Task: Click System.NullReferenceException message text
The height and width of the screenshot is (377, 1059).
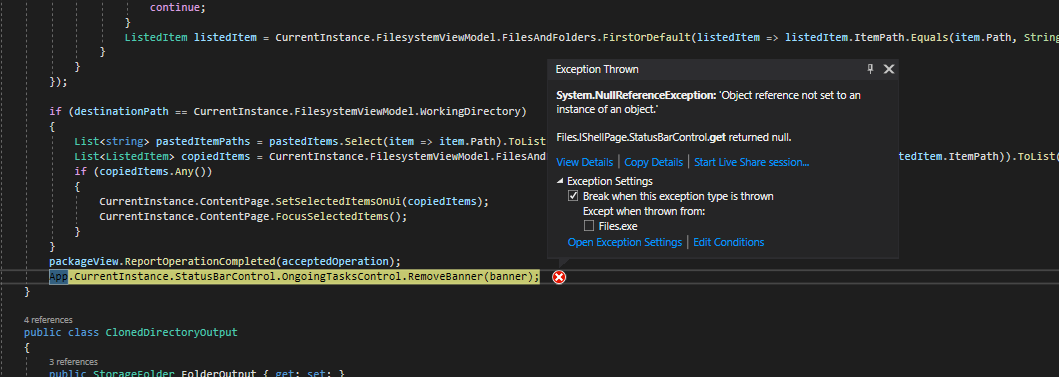Action: pyautogui.click(x=708, y=102)
